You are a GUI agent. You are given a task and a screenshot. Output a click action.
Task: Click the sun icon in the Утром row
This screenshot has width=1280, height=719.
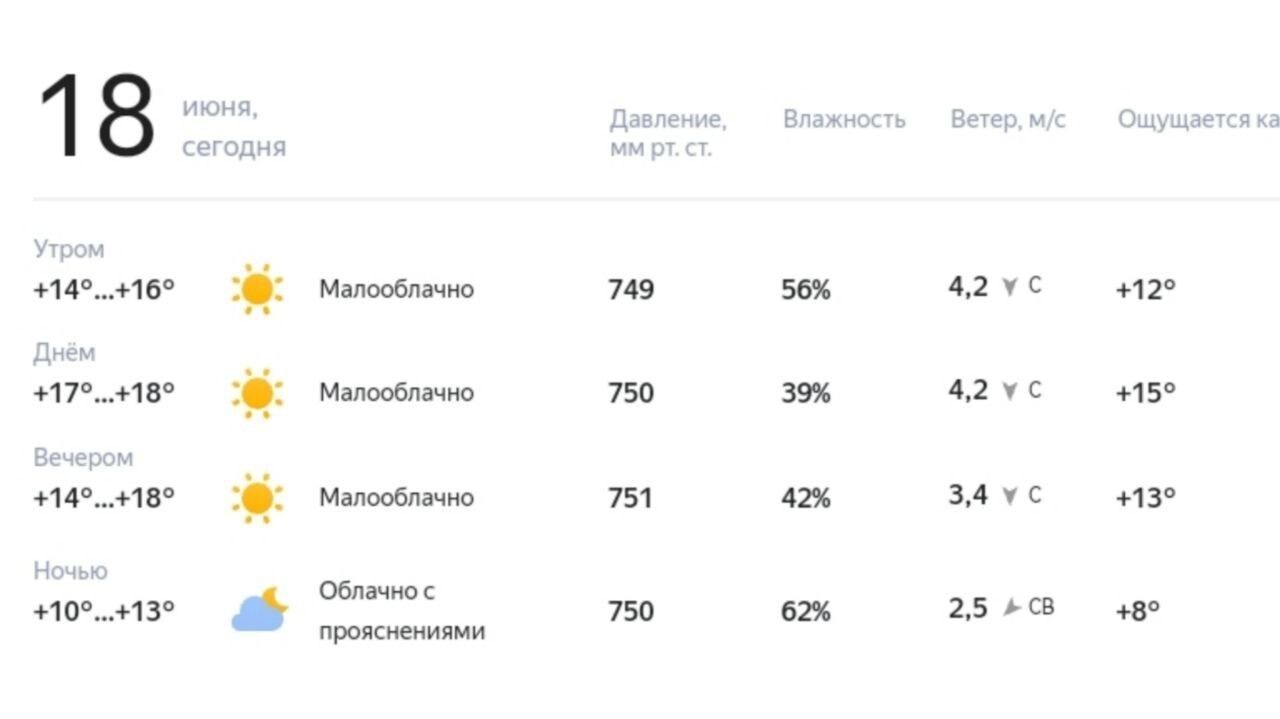[x=257, y=289]
